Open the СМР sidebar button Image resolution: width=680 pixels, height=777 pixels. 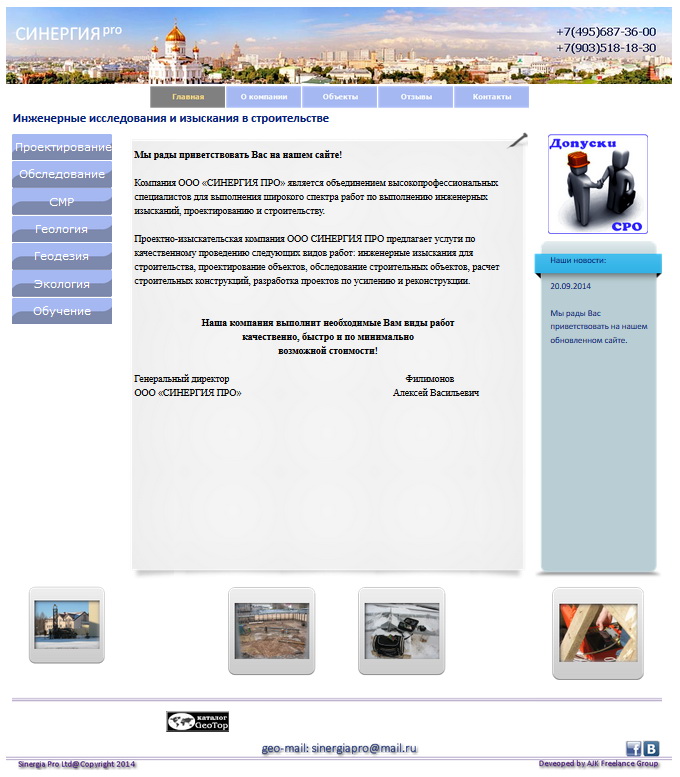coord(62,202)
